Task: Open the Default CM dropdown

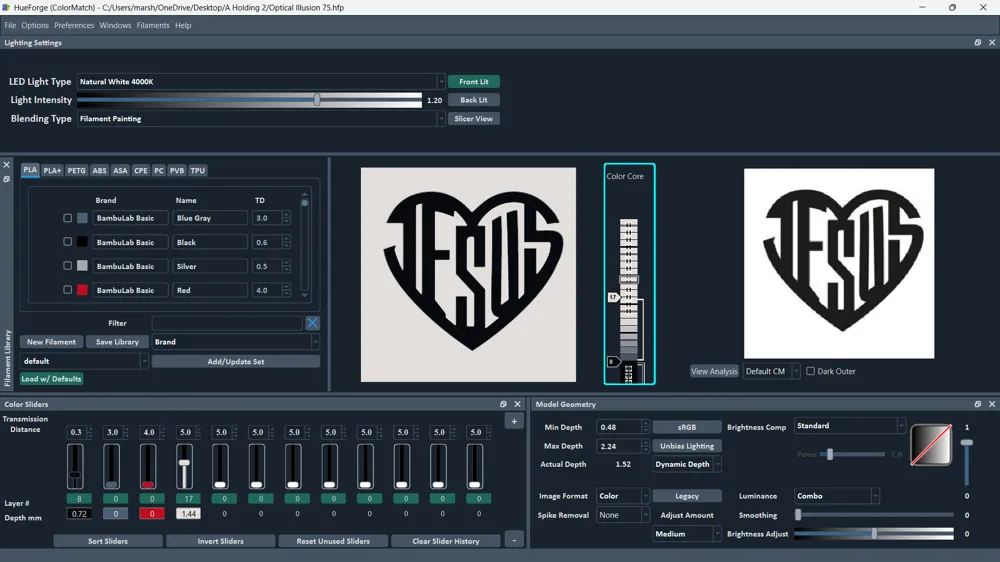Action: pos(771,371)
